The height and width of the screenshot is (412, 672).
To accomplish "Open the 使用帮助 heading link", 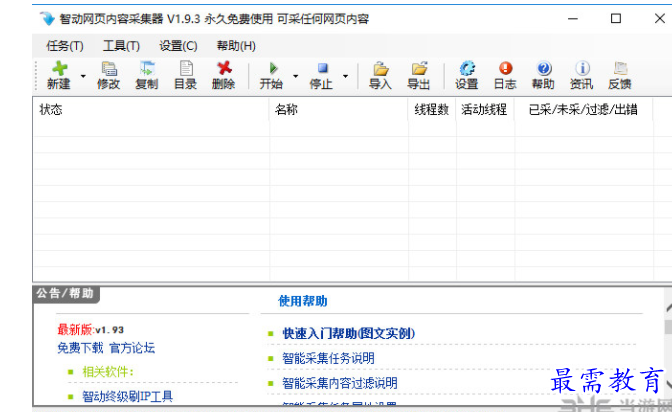I will pyautogui.click(x=303, y=301).
